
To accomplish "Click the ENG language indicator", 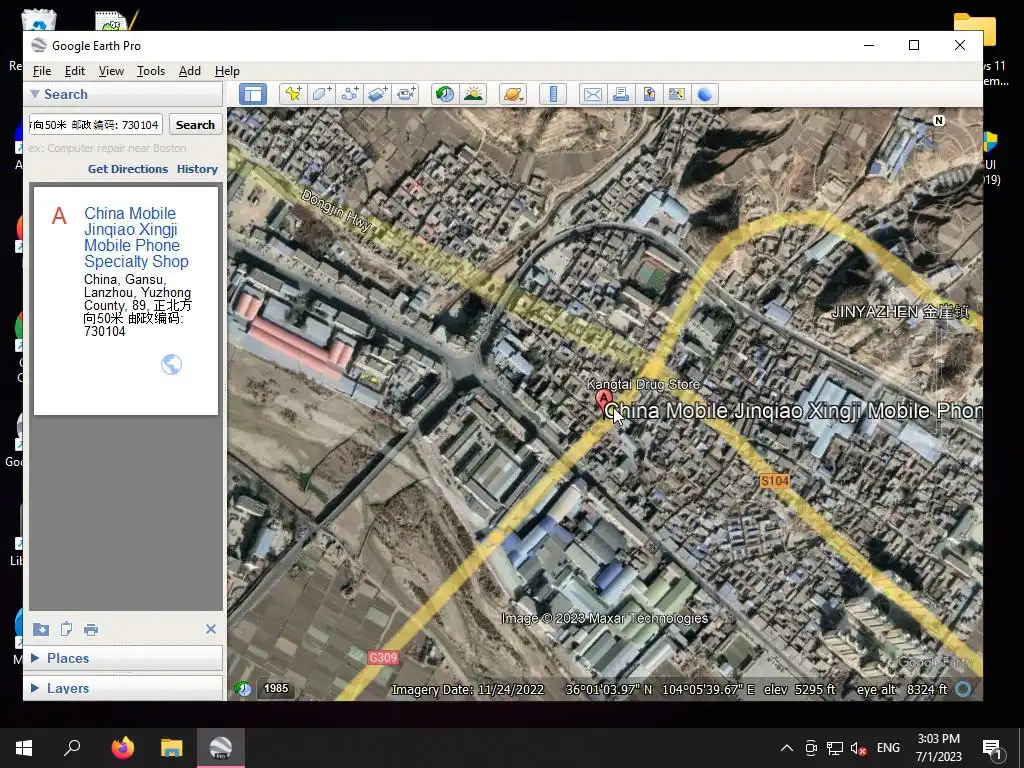I will click(888, 748).
